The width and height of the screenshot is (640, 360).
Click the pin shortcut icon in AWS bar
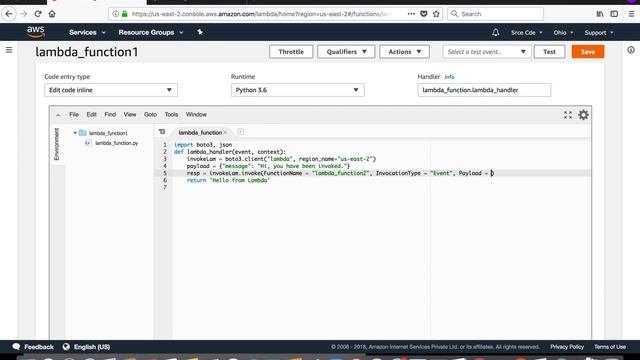[200, 32]
